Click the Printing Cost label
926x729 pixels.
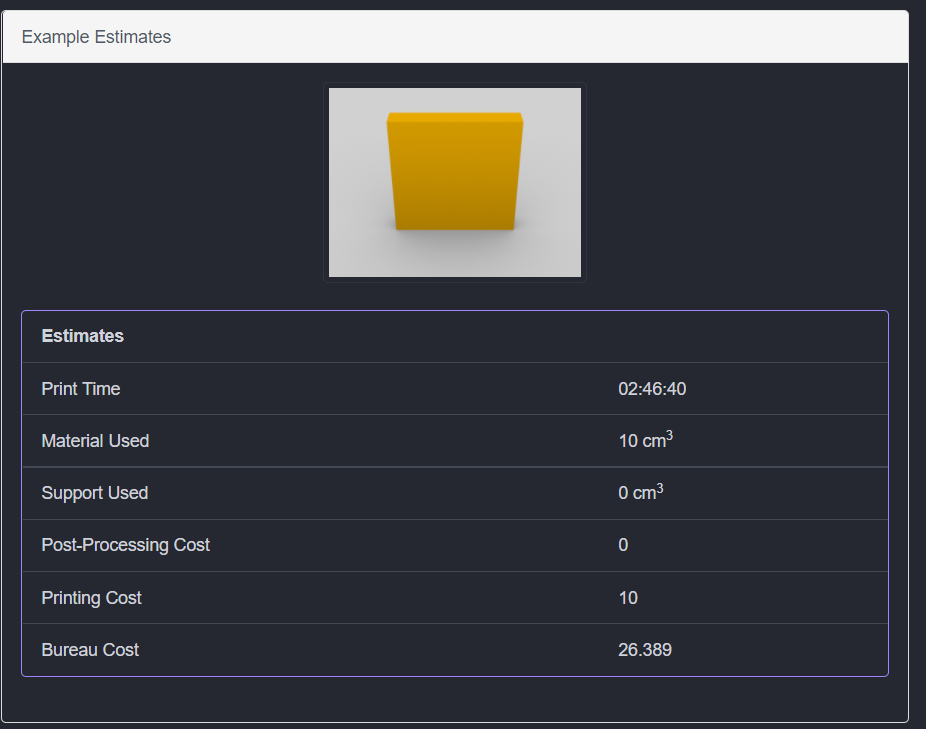click(x=92, y=598)
